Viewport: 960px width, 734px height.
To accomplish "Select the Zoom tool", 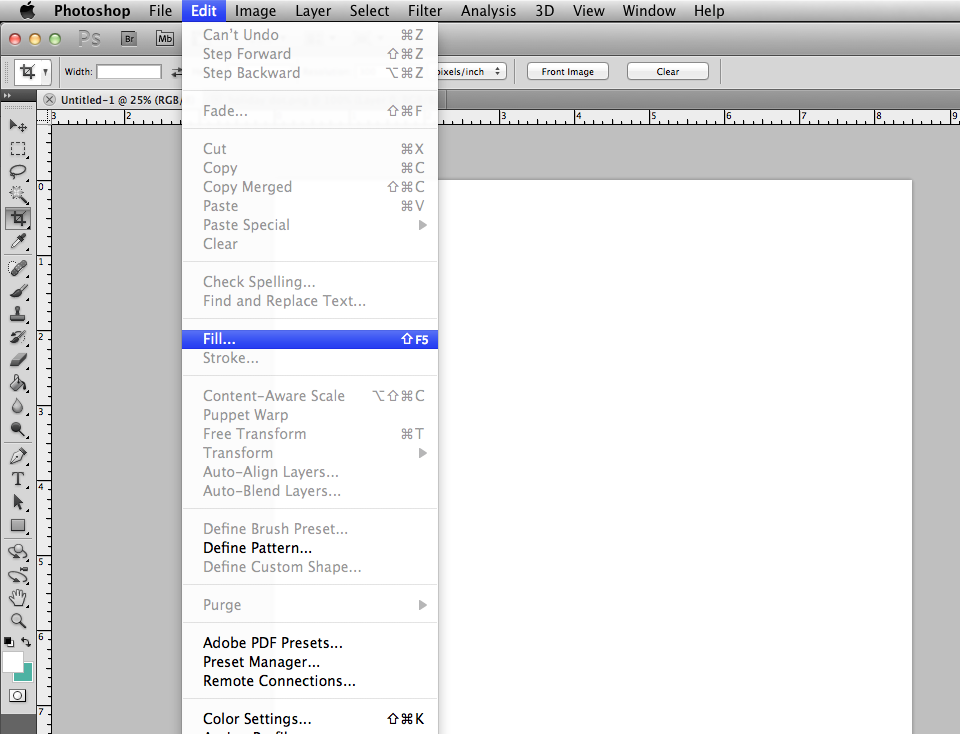I will 18,621.
